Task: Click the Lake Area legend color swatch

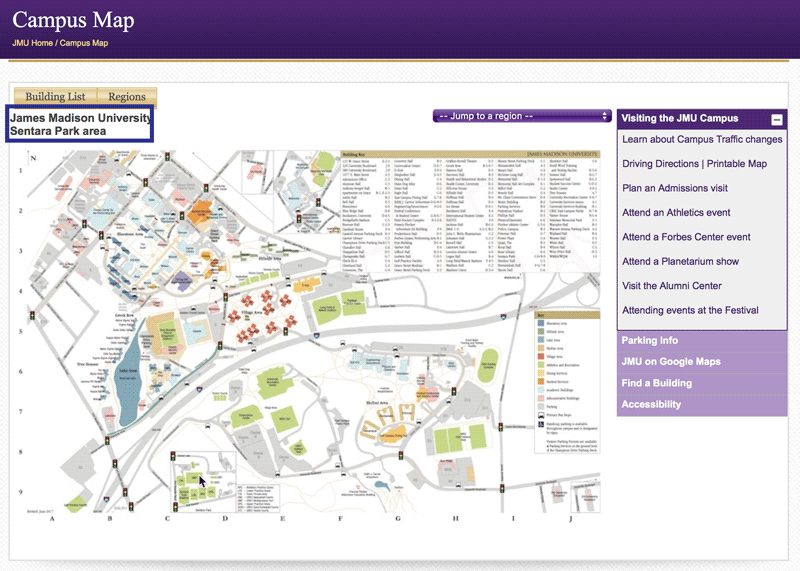Action: tap(541, 340)
